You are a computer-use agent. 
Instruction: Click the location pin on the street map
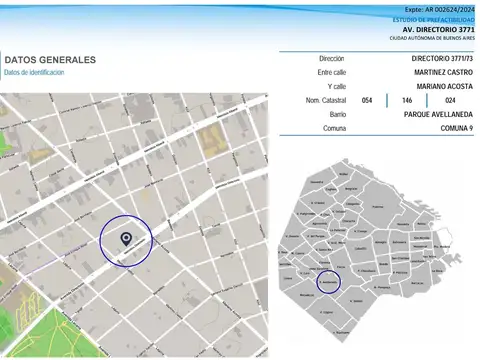pyautogui.click(x=126, y=239)
